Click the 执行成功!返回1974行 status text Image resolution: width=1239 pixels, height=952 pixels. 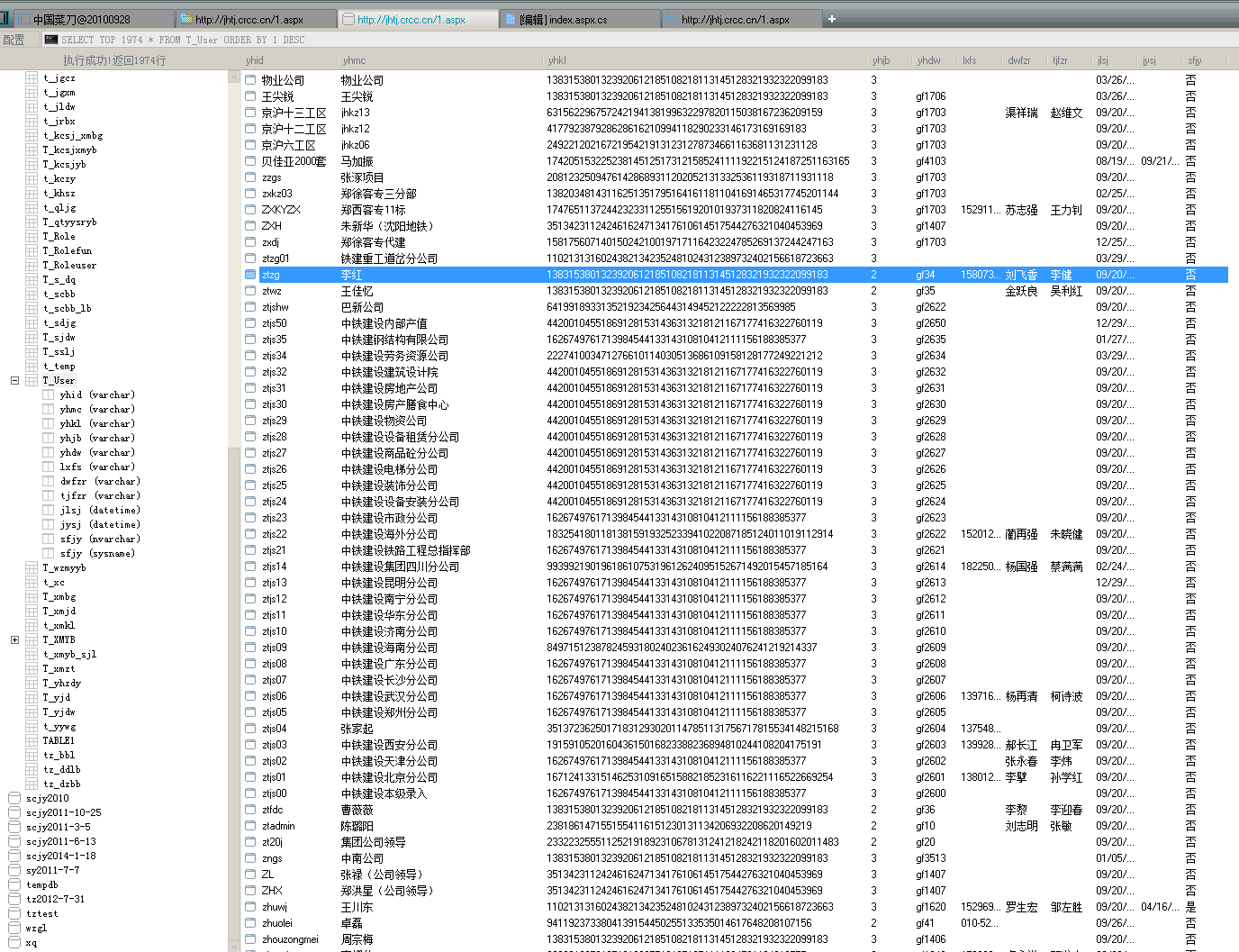[114, 60]
